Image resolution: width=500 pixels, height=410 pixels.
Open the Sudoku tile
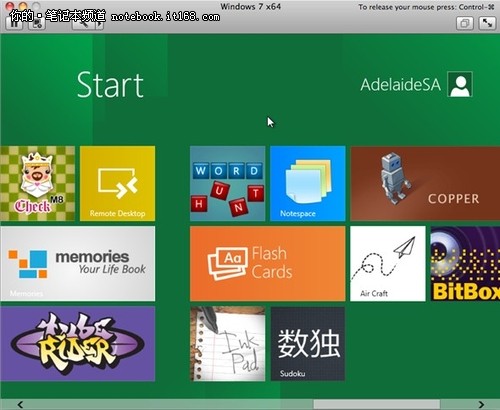click(x=308, y=344)
